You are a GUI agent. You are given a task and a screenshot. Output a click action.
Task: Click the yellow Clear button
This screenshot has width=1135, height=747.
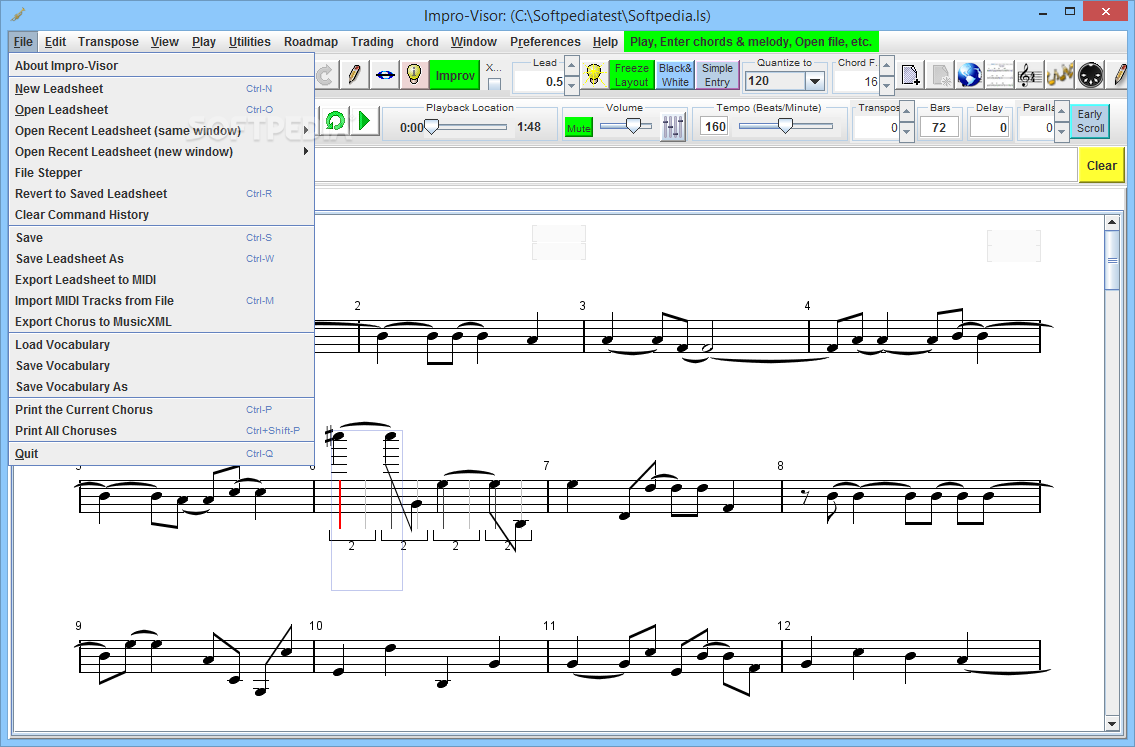[x=1101, y=166]
